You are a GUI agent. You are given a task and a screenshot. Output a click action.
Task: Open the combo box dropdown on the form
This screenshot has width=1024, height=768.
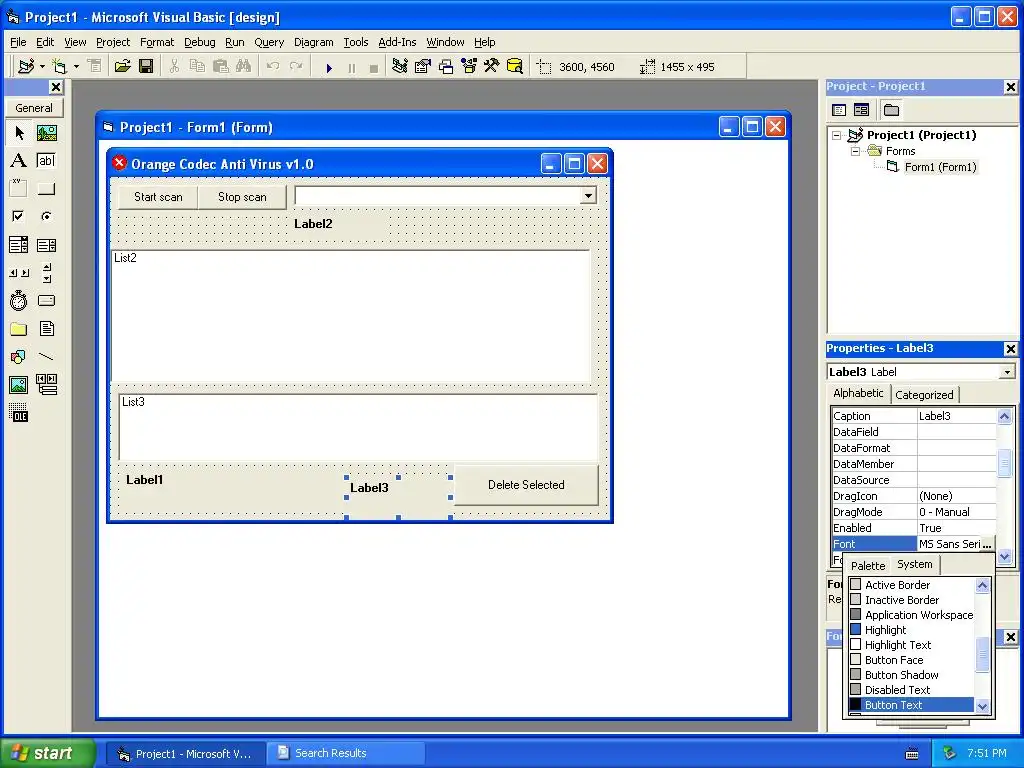pos(588,196)
